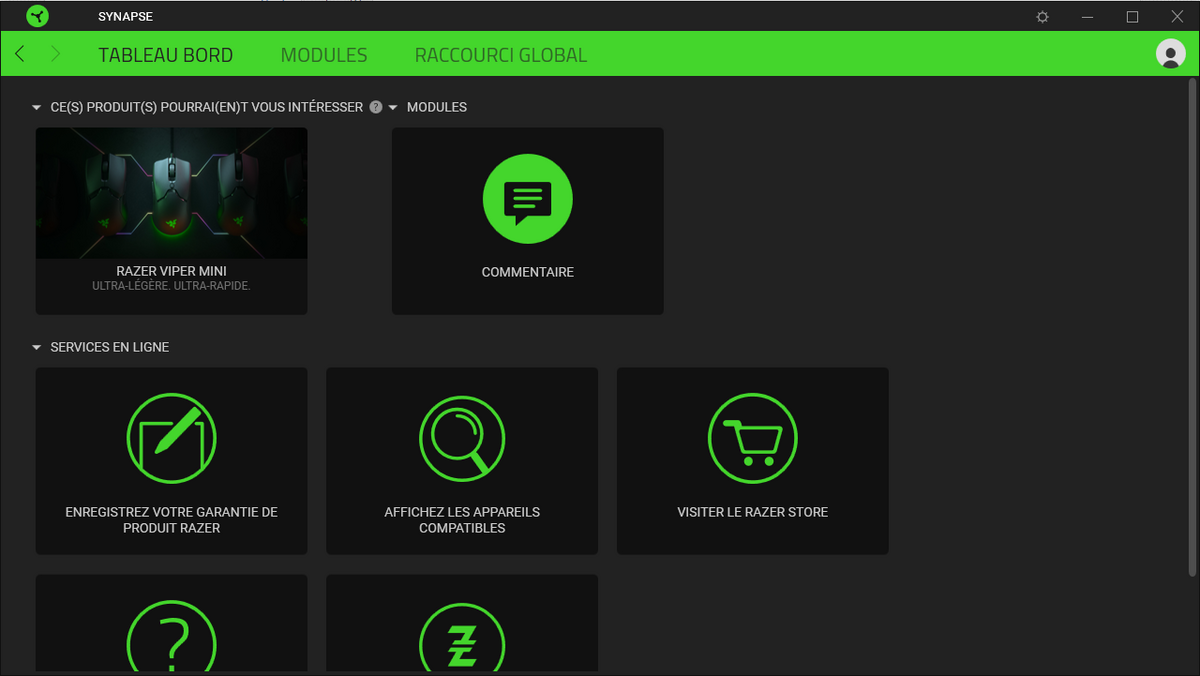Click the help question mark beside produits heading
1200x676 pixels.
pyautogui.click(x=376, y=107)
